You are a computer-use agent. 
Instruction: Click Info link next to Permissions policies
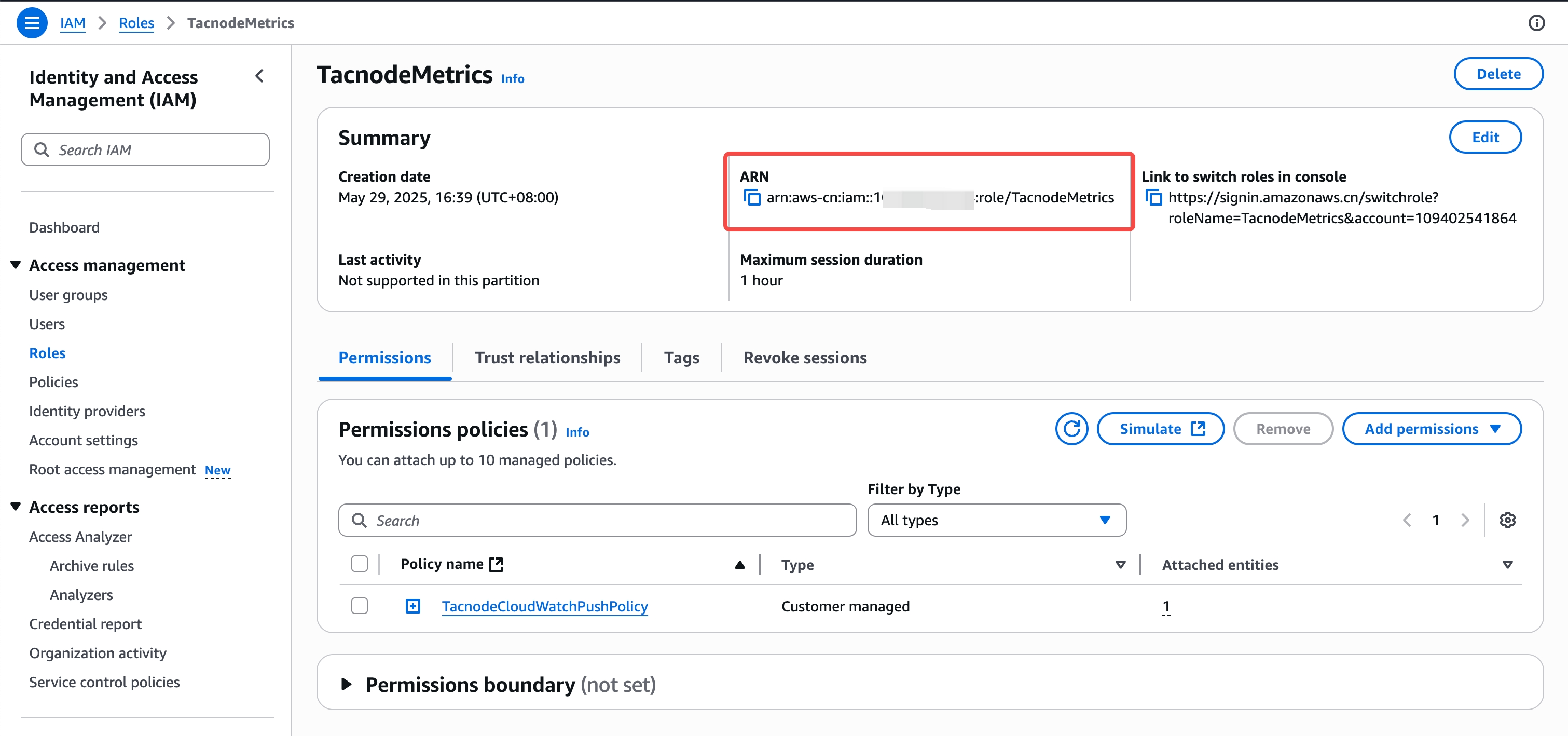click(577, 432)
